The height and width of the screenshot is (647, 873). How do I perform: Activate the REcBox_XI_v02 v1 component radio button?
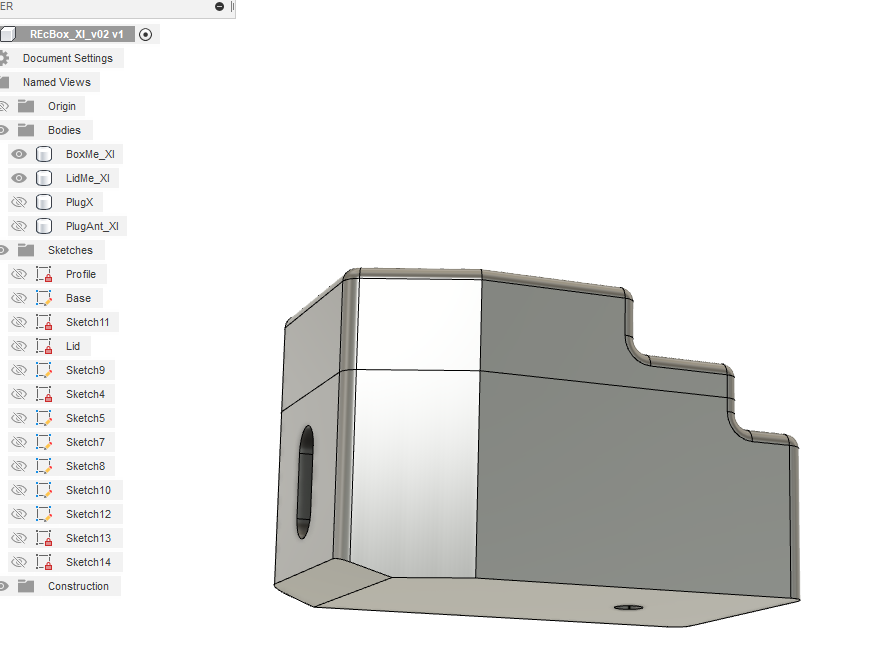(x=145, y=35)
